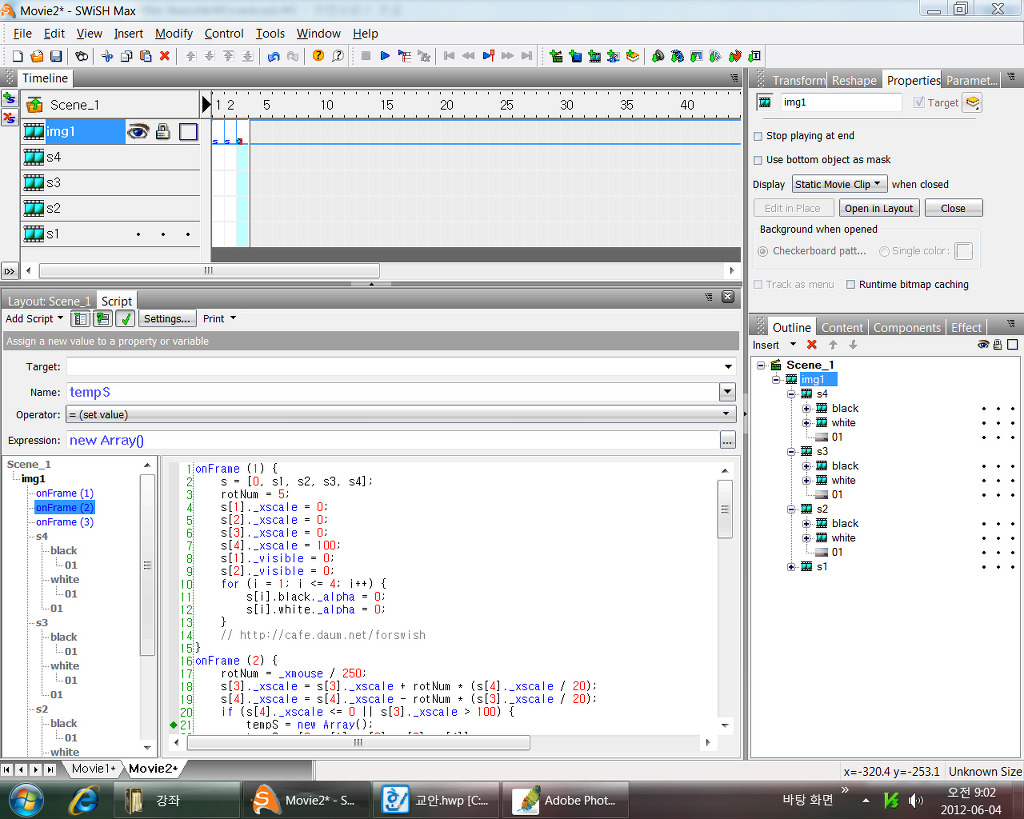
Task: Play the movie
Action: [385, 56]
